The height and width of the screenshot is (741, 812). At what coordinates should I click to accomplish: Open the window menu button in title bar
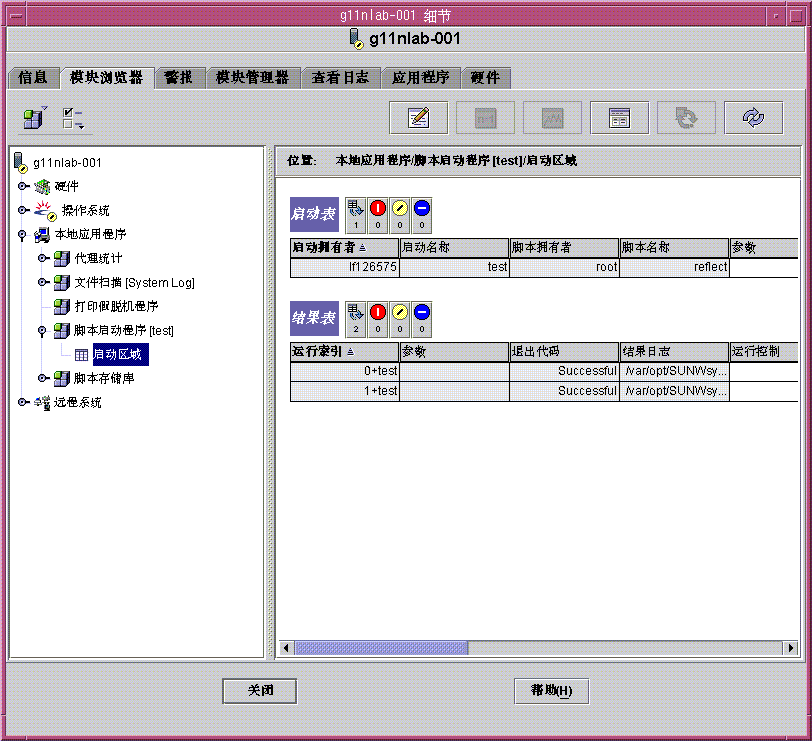16,16
